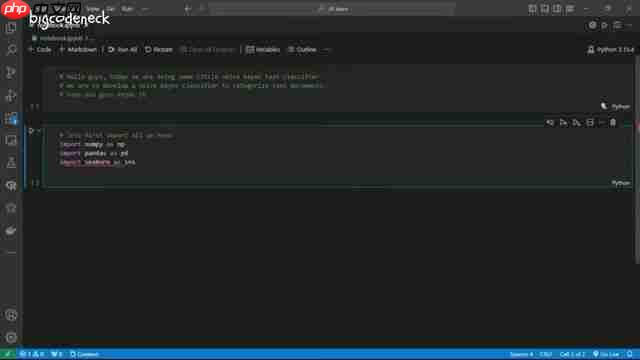Click inside the import pandas line

point(94,153)
